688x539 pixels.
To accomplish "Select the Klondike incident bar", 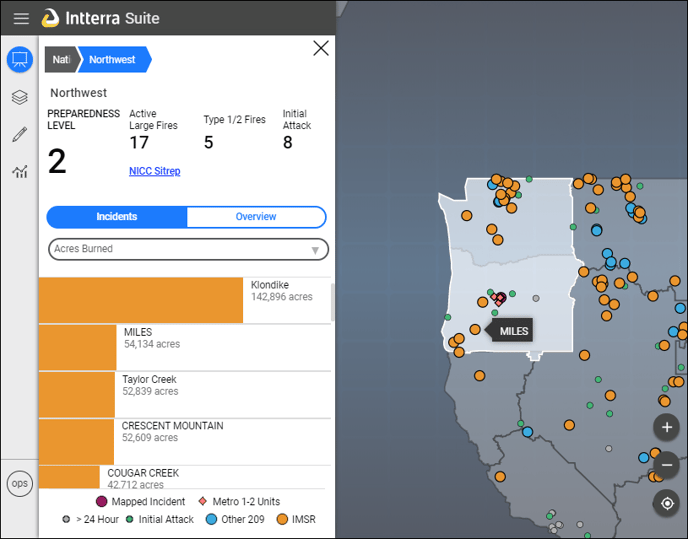I will 141,300.
